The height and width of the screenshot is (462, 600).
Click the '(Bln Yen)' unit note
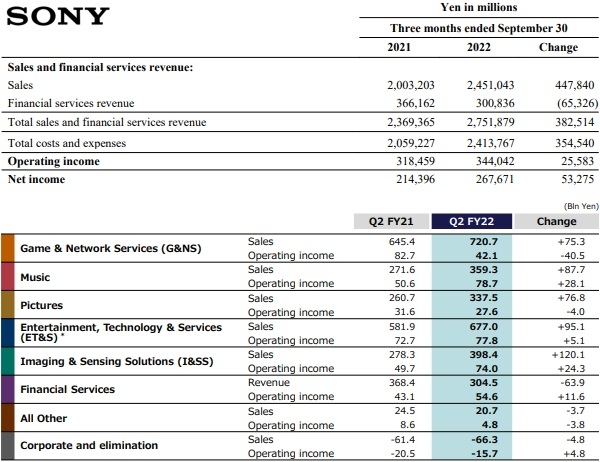[581, 206]
